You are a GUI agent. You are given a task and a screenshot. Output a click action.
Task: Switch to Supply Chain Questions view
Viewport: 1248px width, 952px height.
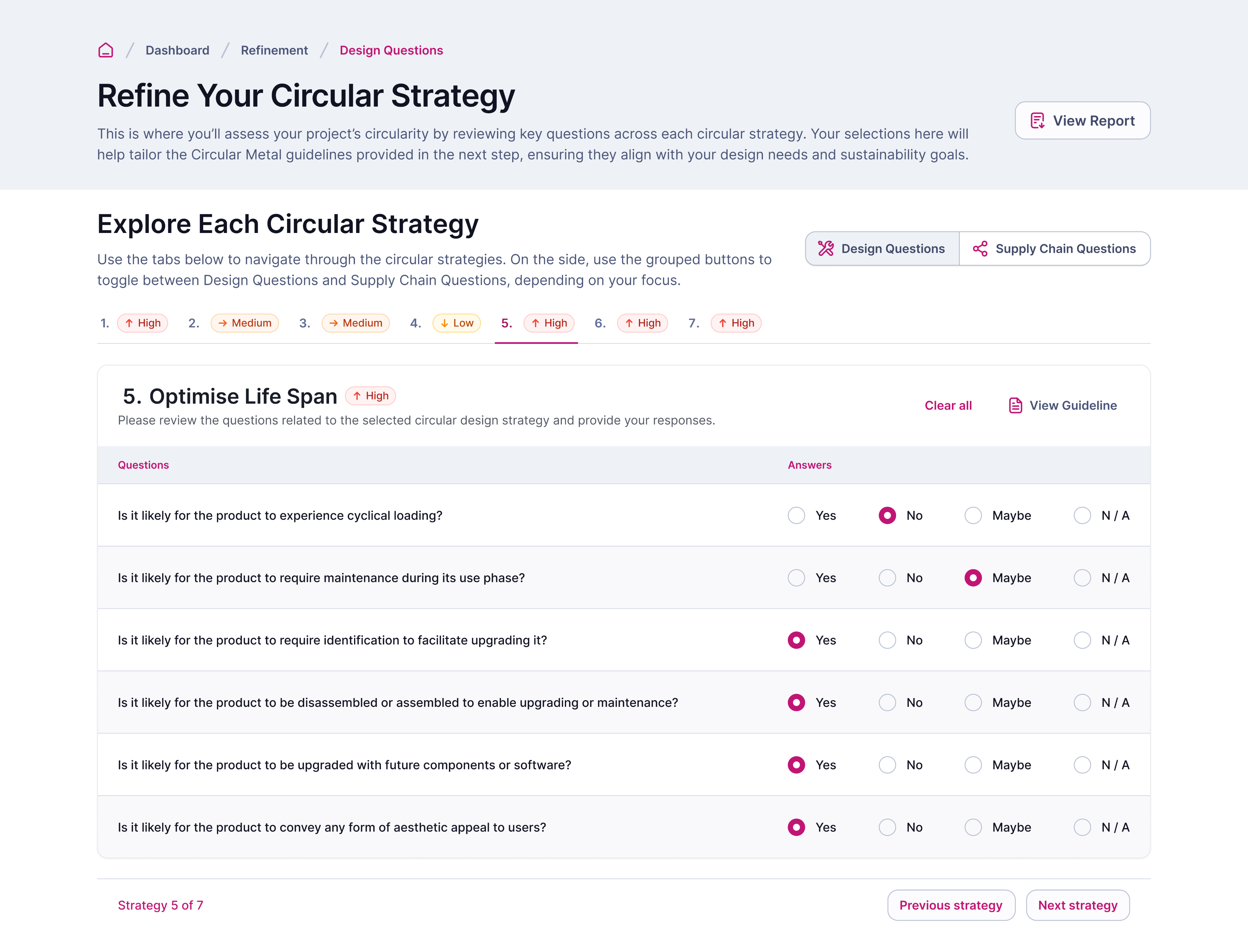pyautogui.click(x=1055, y=249)
